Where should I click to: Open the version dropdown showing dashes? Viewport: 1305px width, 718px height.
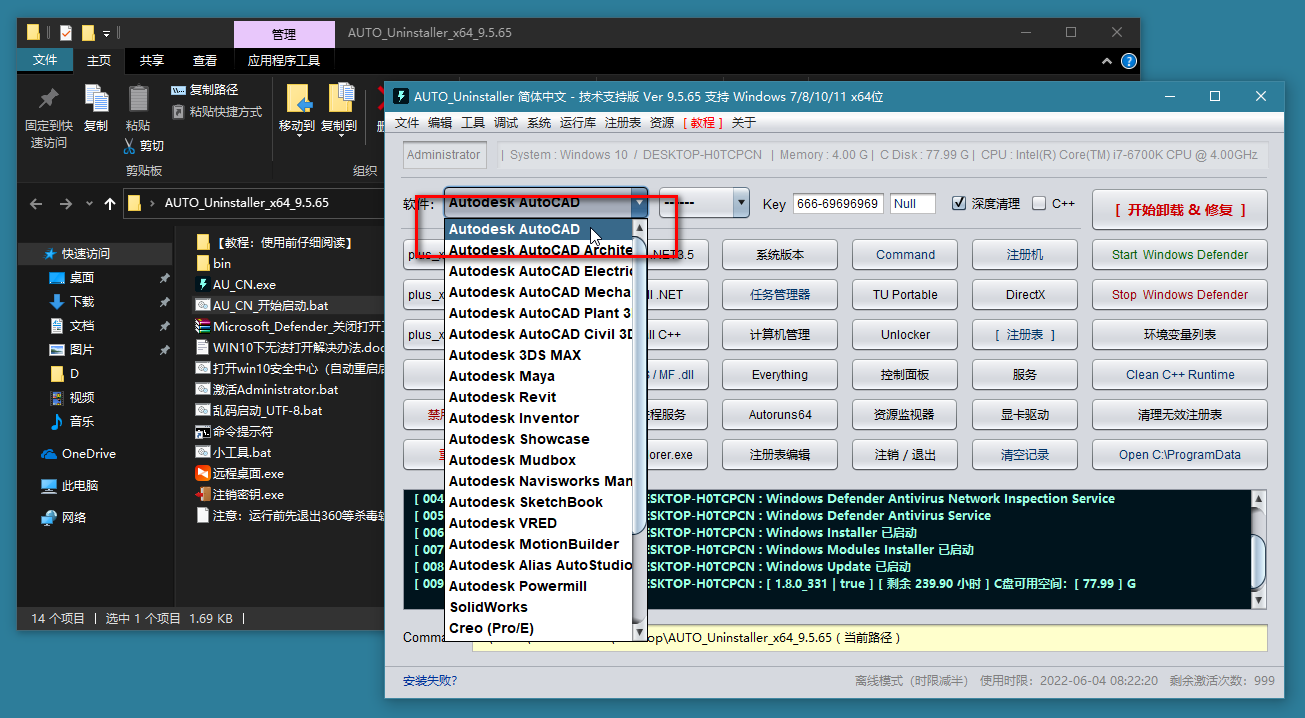point(704,203)
